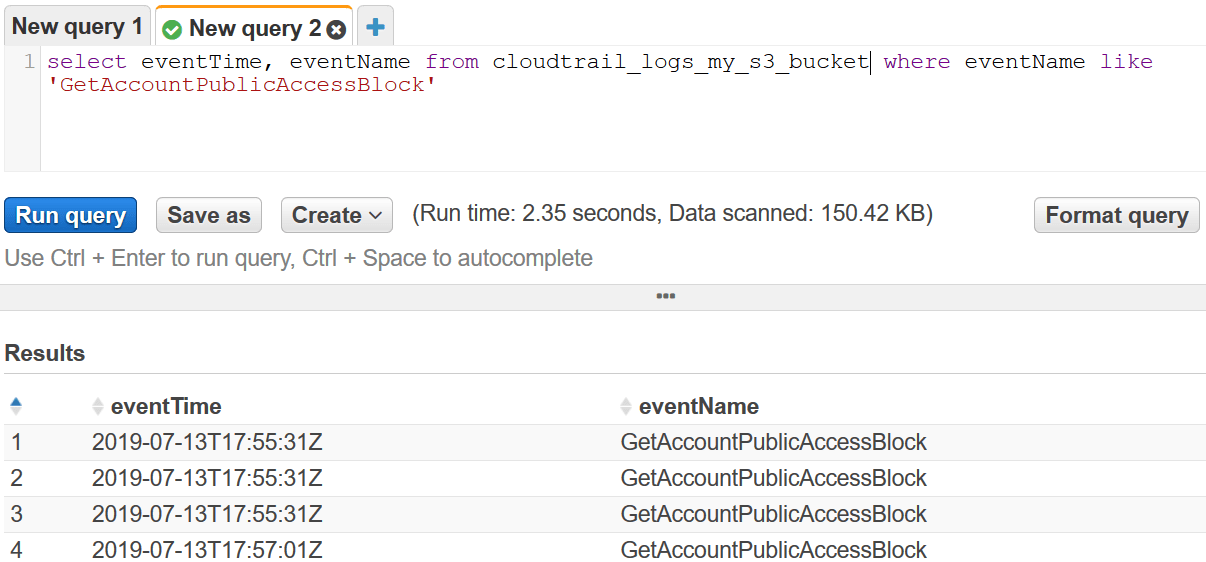Open the Create dropdown menu
The width and height of the screenshot is (1206, 562).
(x=336, y=215)
